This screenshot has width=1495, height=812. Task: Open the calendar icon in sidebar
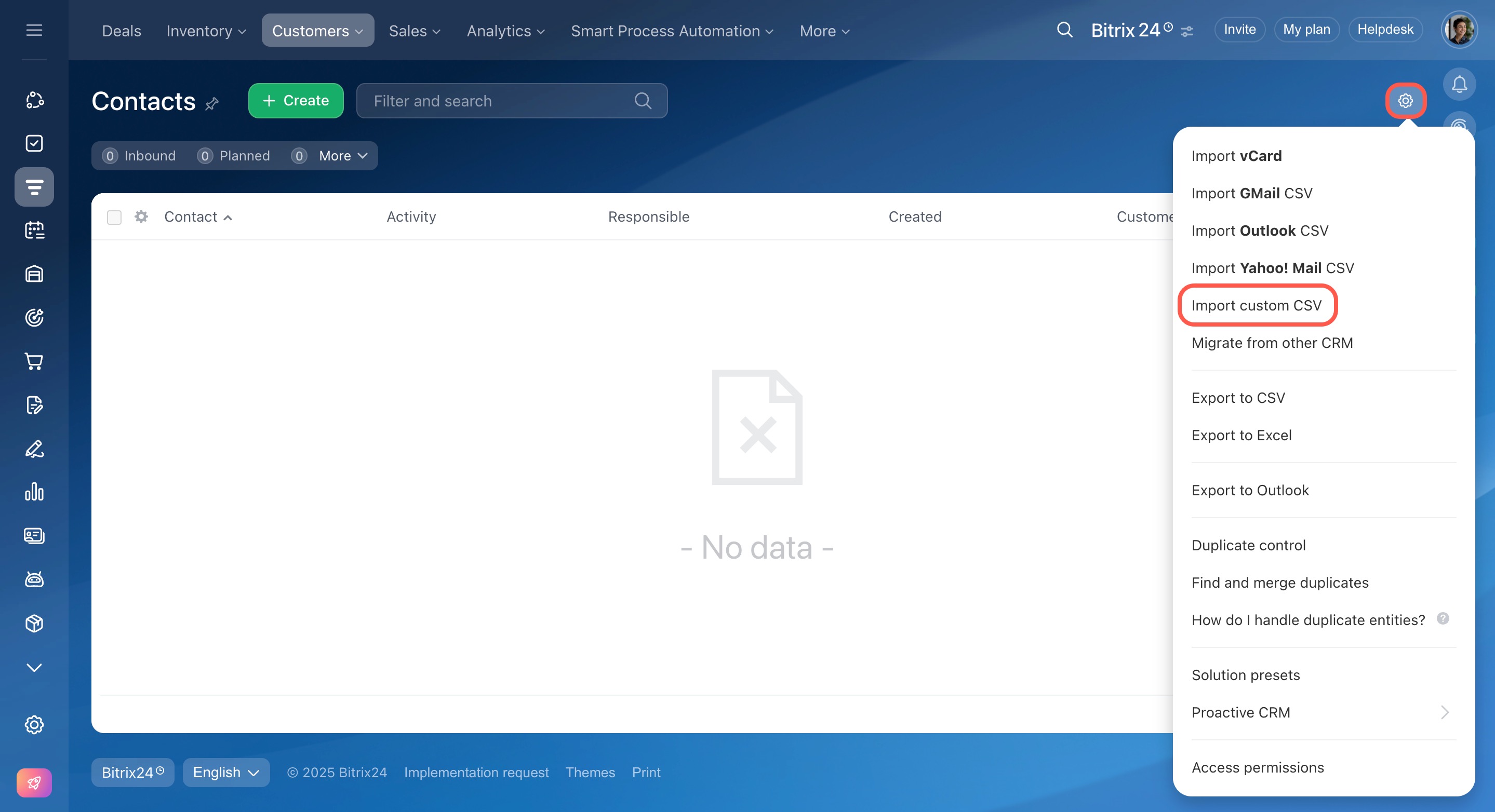[x=34, y=231]
